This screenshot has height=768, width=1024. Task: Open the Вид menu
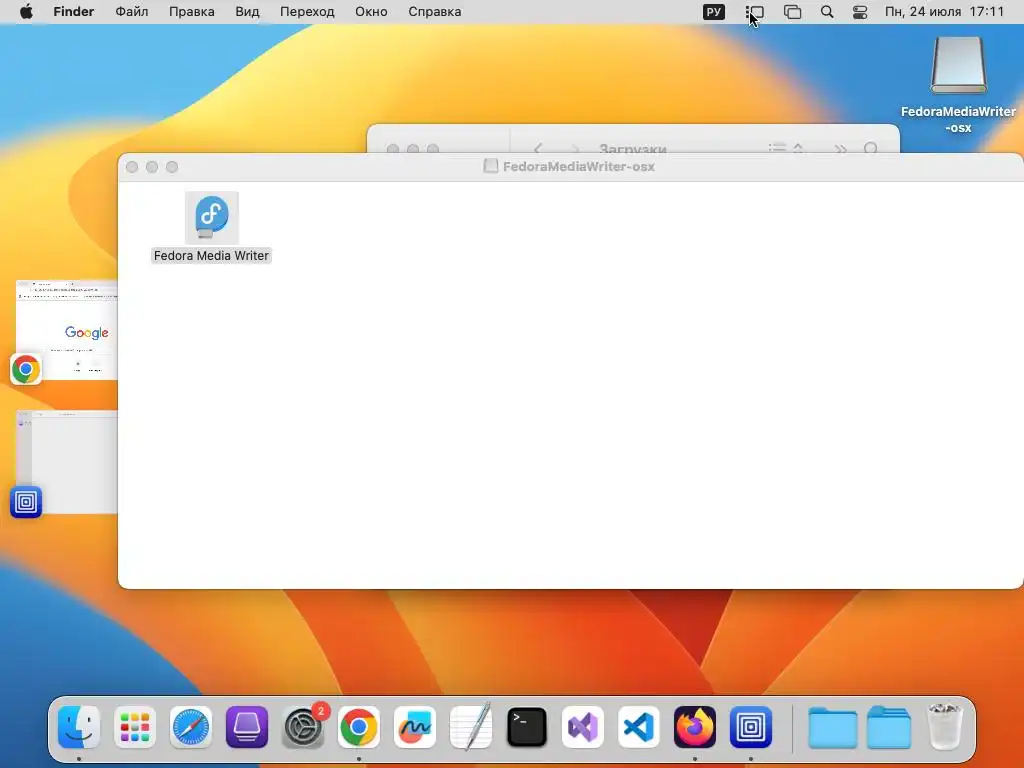click(247, 12)
